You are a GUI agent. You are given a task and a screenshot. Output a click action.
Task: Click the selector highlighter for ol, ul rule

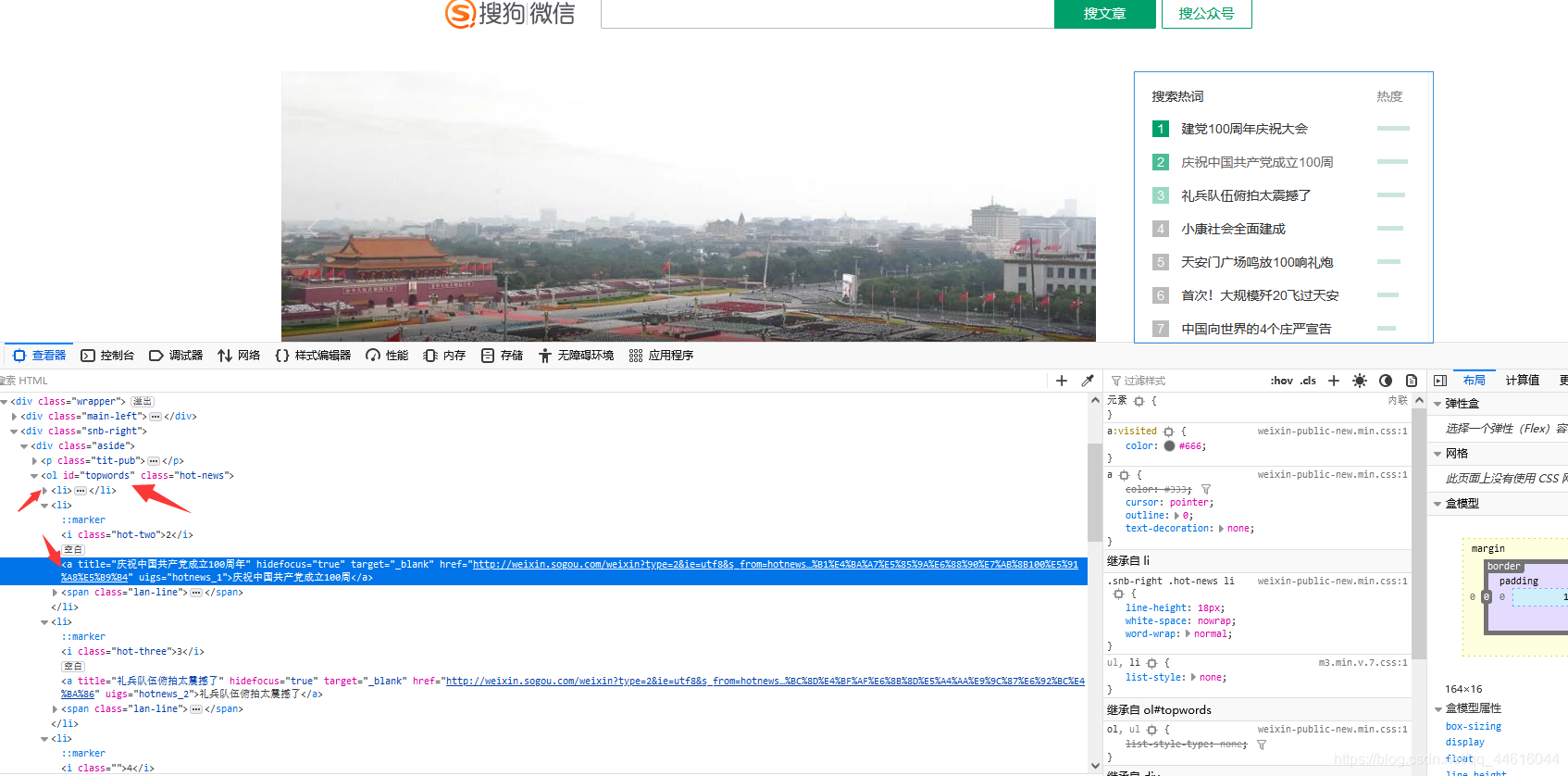click(1152, 730)
